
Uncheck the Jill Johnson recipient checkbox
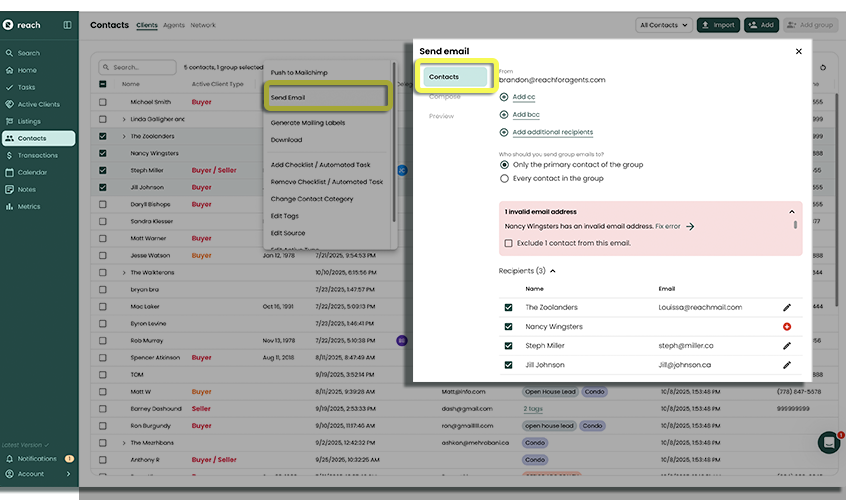pyautogui.click(x=509, y=365)
